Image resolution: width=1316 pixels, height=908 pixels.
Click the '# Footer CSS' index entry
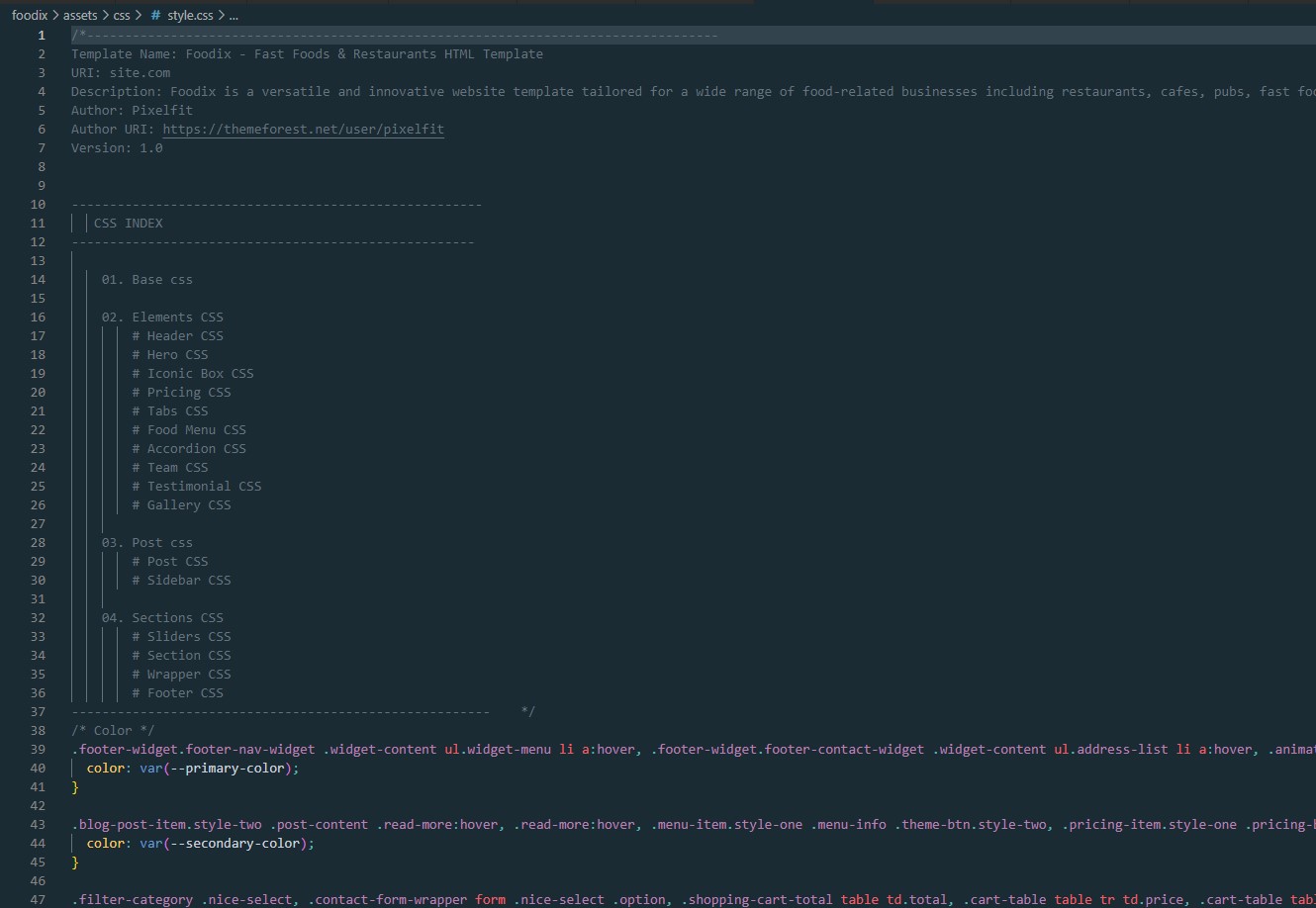tap(177, 693)
